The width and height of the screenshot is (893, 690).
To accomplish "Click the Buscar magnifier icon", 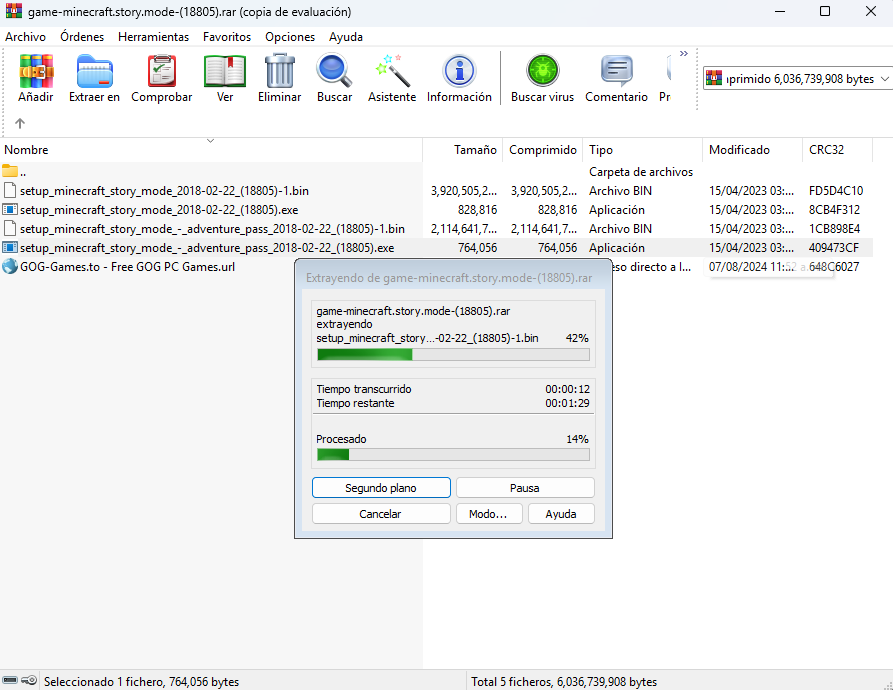I will 334,72.
